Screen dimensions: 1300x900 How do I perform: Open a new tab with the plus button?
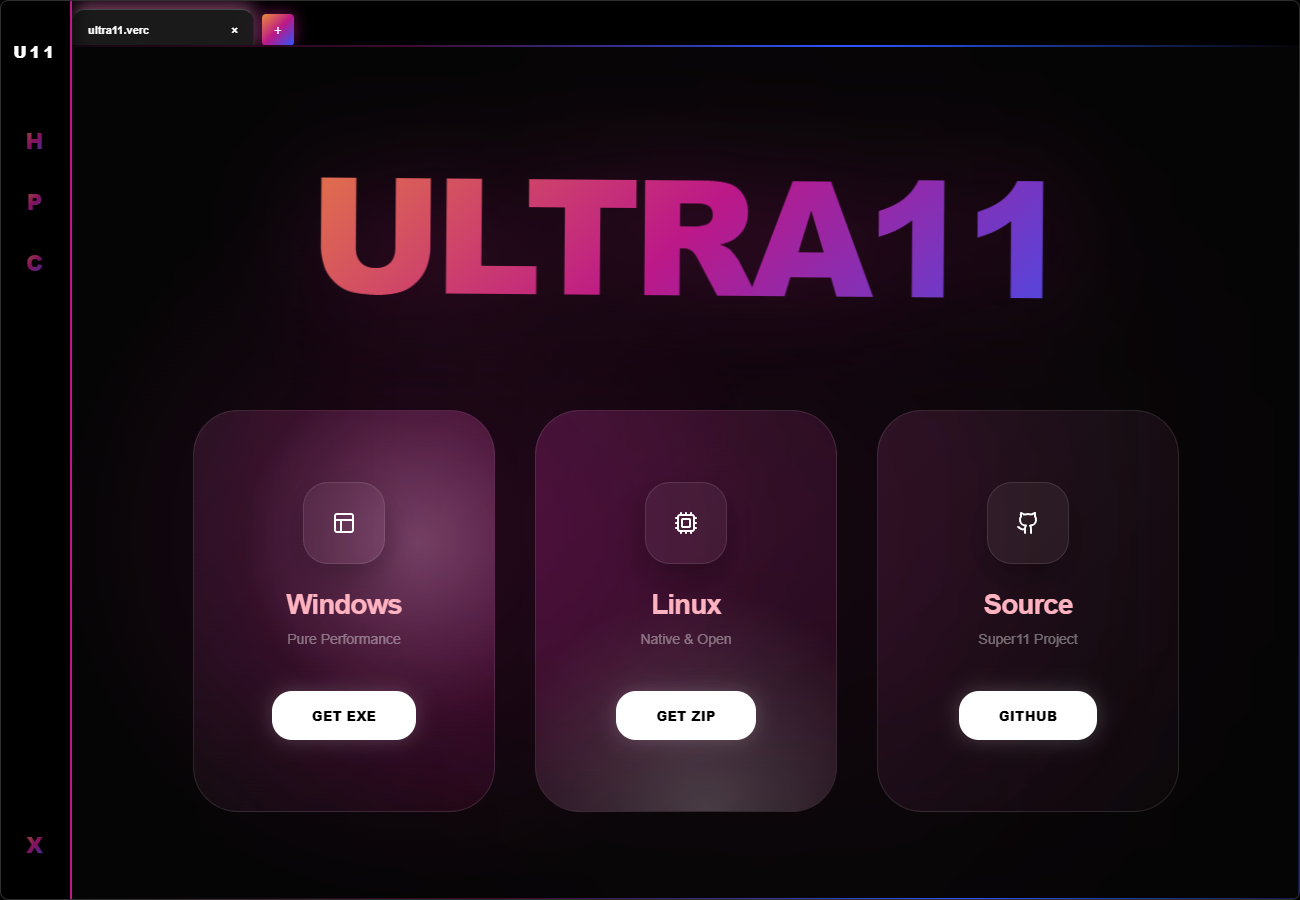coord(277,29)
